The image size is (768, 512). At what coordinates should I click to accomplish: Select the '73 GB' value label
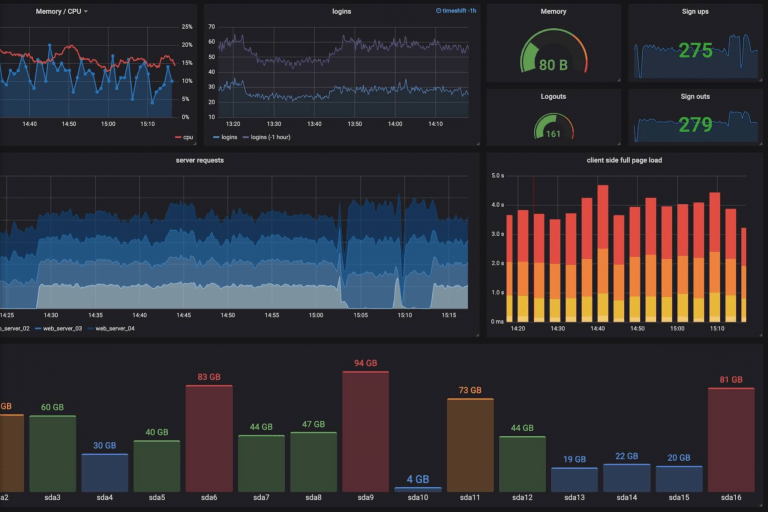470,390
